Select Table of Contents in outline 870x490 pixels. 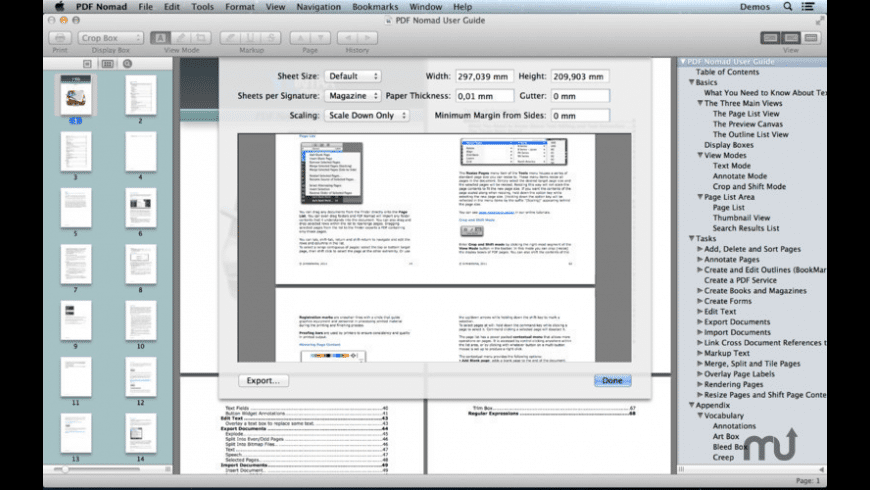[x=727, y=72]
